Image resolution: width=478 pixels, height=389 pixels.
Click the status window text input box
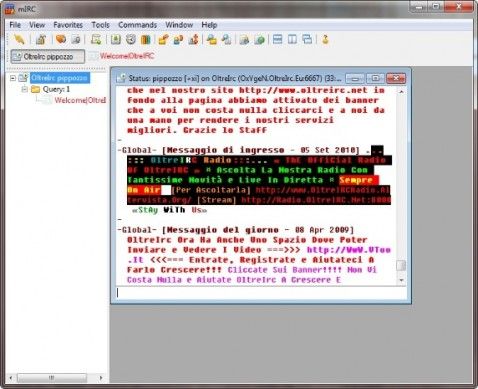tap(261, 293)
